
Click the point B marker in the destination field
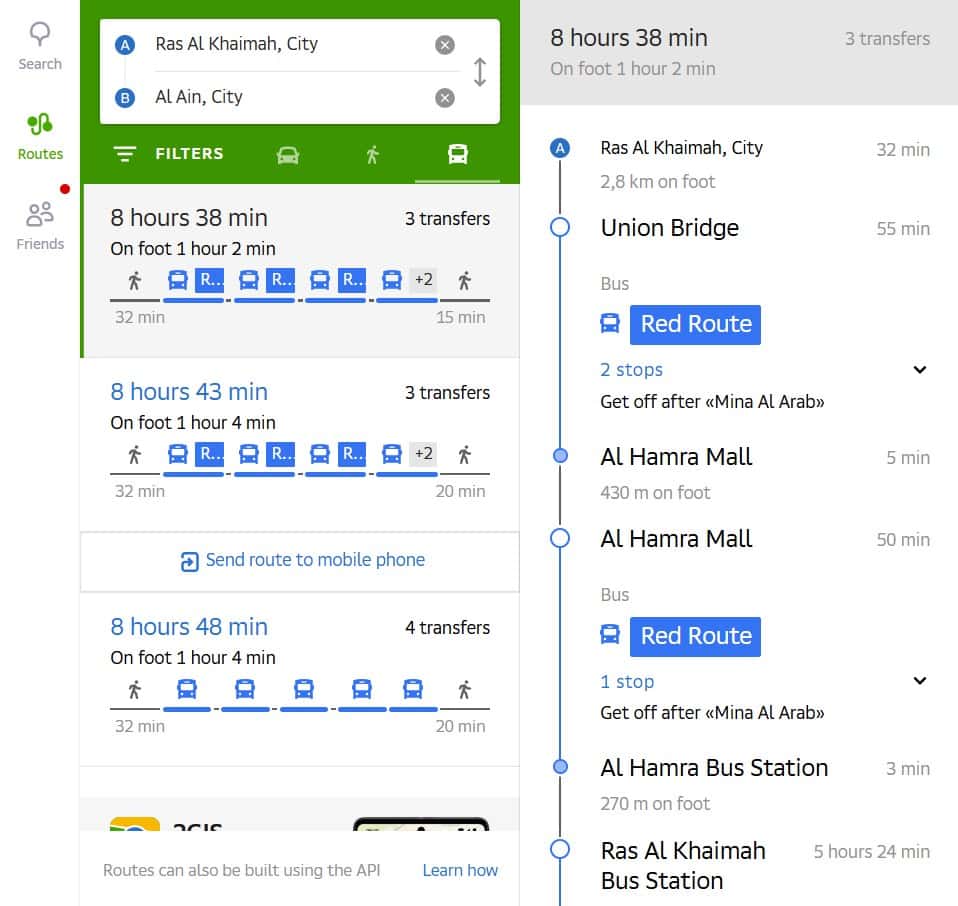click(125, 98)
